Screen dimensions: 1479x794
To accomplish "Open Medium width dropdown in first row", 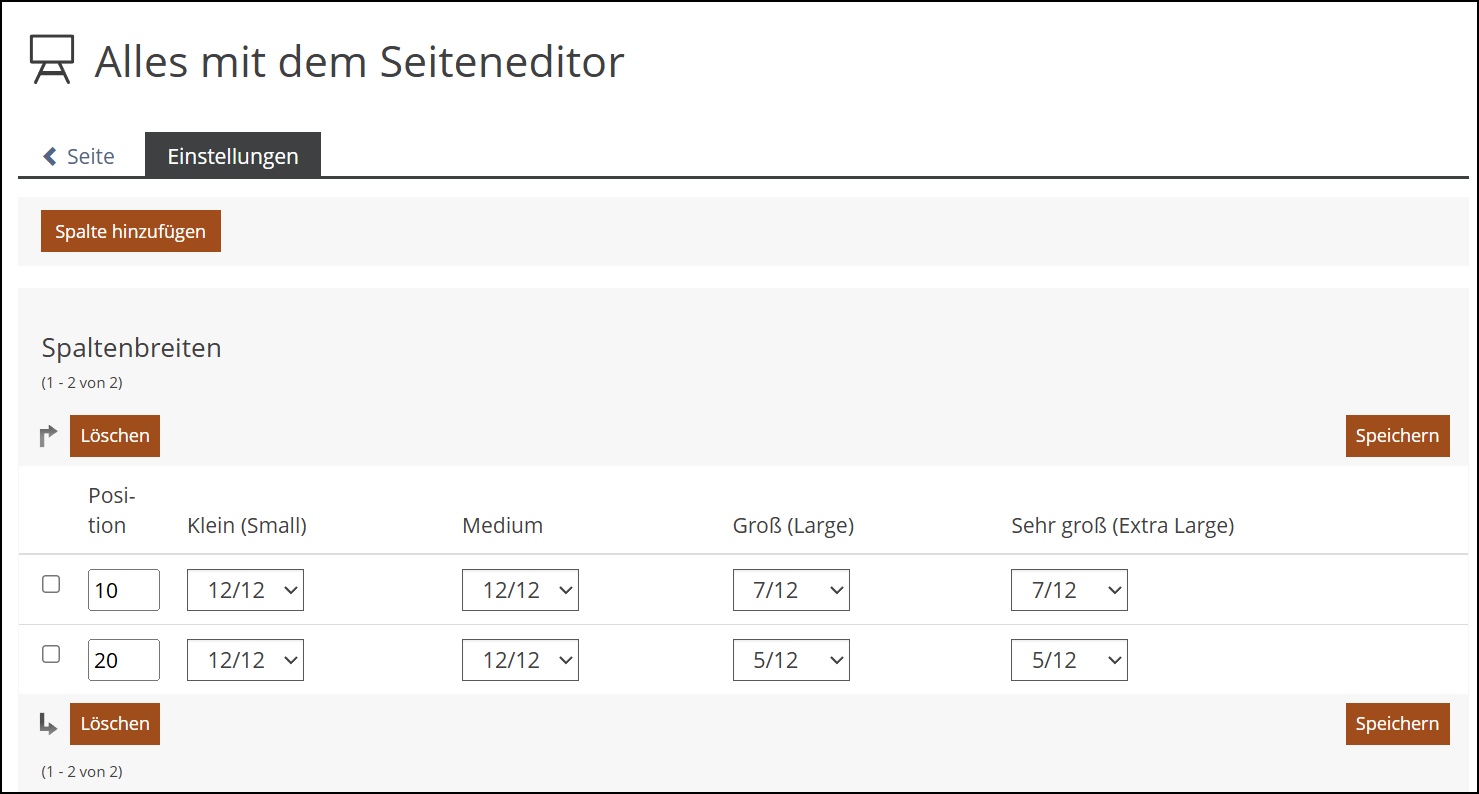I will tap(520, 590).
